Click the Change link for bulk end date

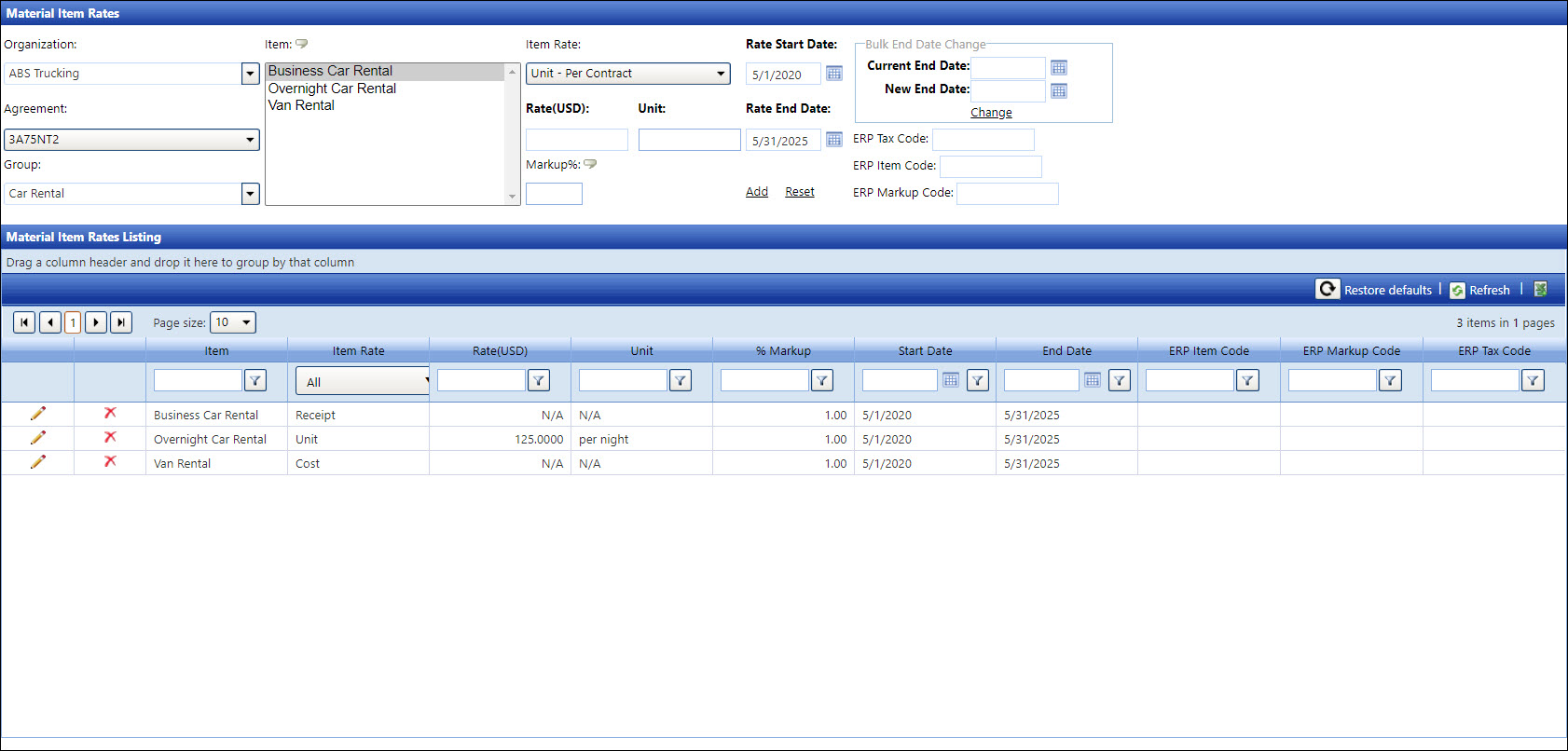tap(991, 113)
